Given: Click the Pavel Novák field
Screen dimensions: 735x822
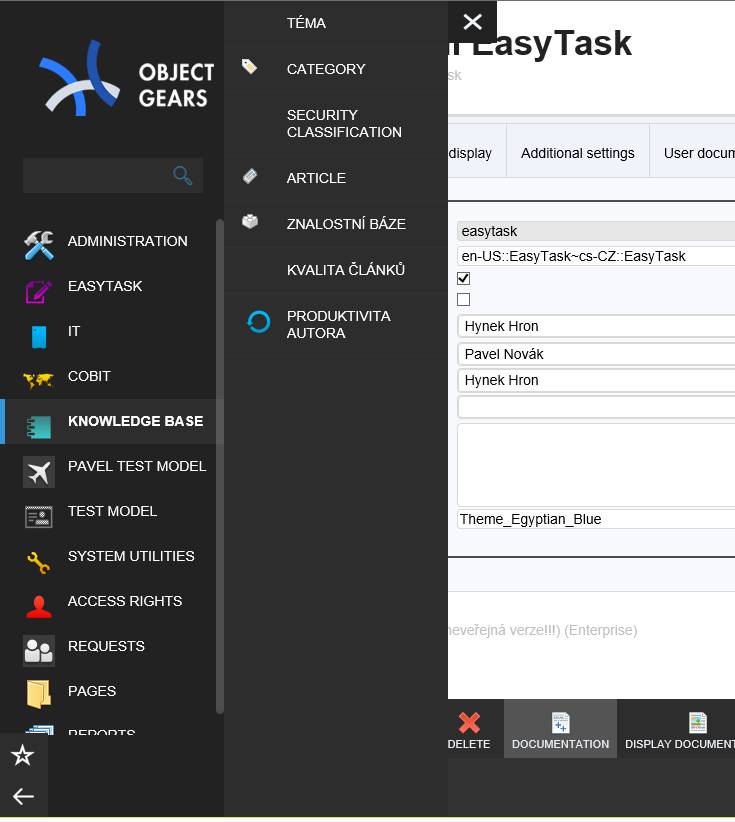Looking at the screenshot, I should pos(596,354).
